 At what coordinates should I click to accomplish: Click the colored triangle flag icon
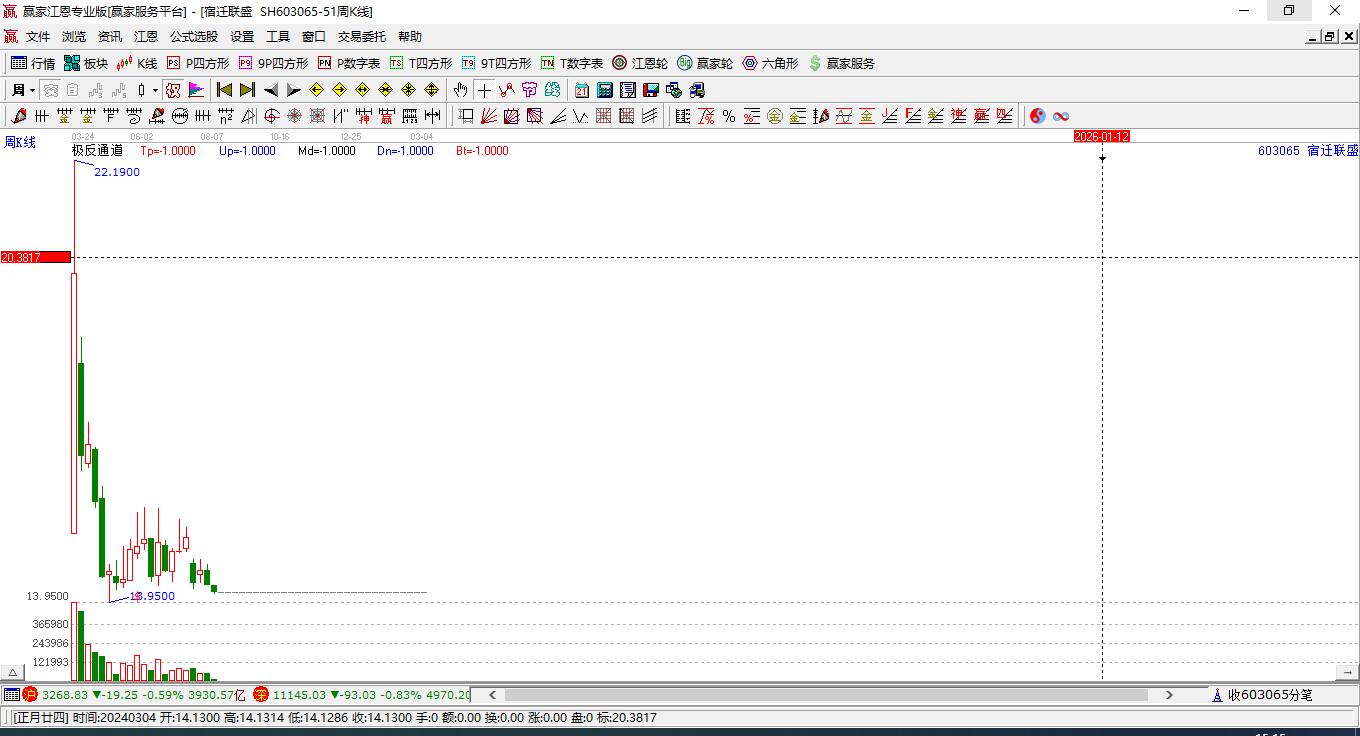point(196,90)
